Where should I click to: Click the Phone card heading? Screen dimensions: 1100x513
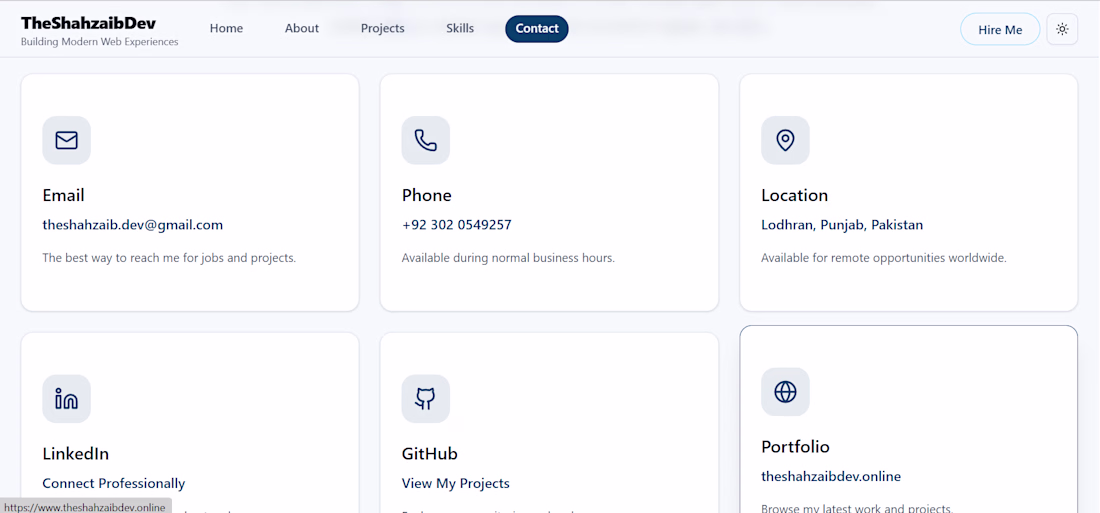[427, 195]
